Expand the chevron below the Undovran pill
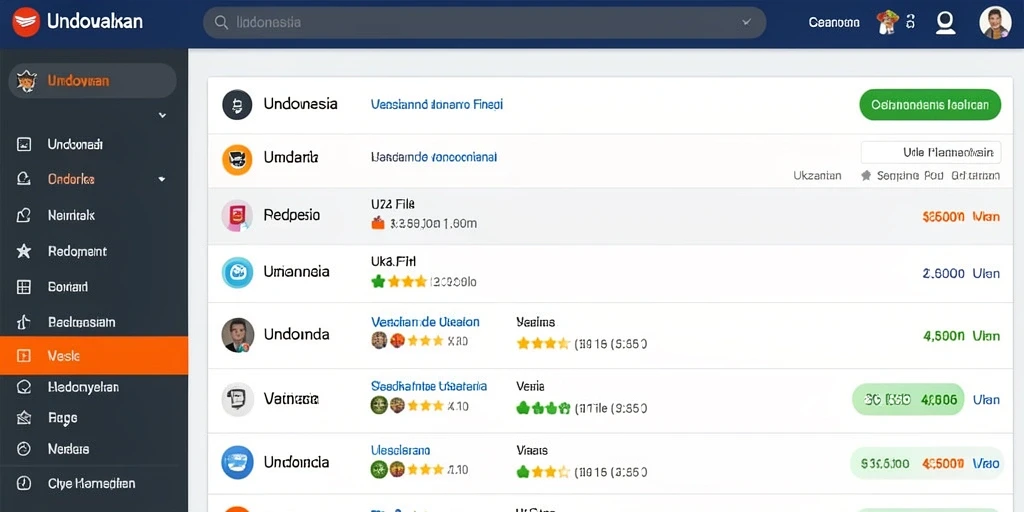Viewport: 1024px width, 512px height. click(162, 116)
